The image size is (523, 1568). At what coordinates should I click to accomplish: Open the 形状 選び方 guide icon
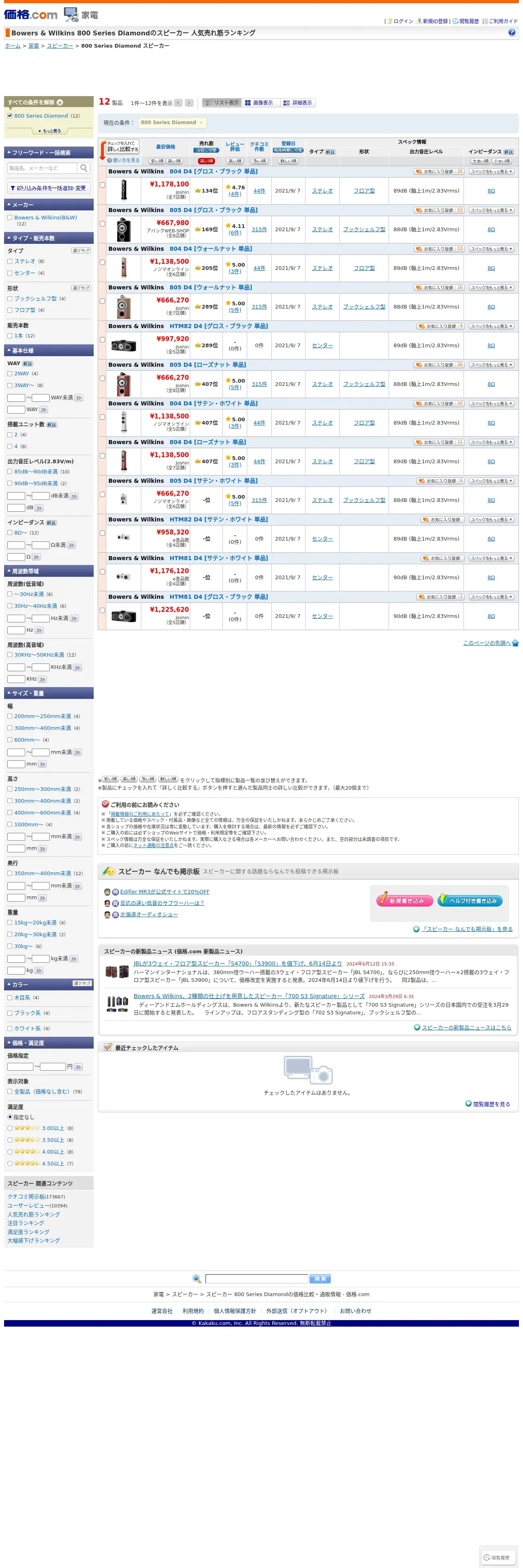[81, 288]
